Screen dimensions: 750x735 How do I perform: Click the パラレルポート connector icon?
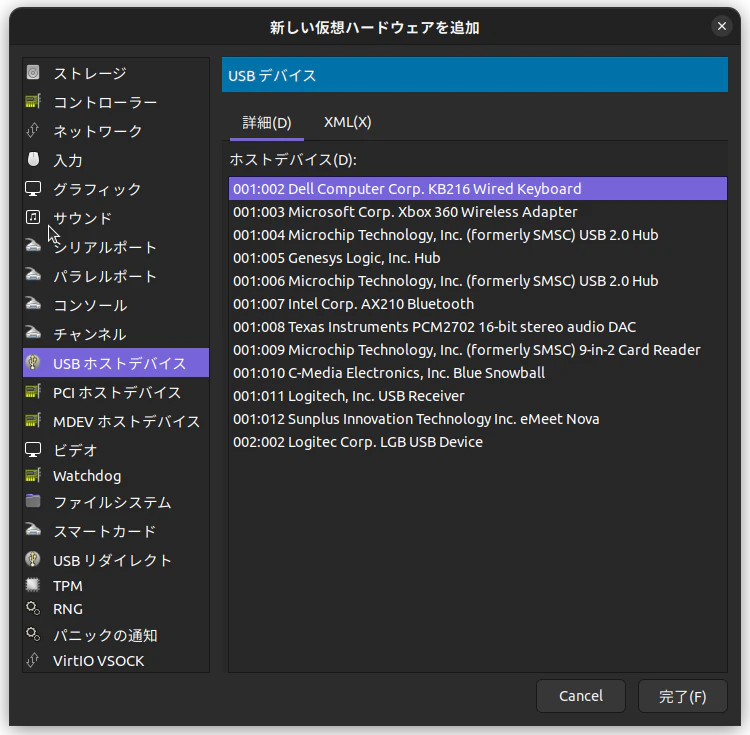point(33,275)
